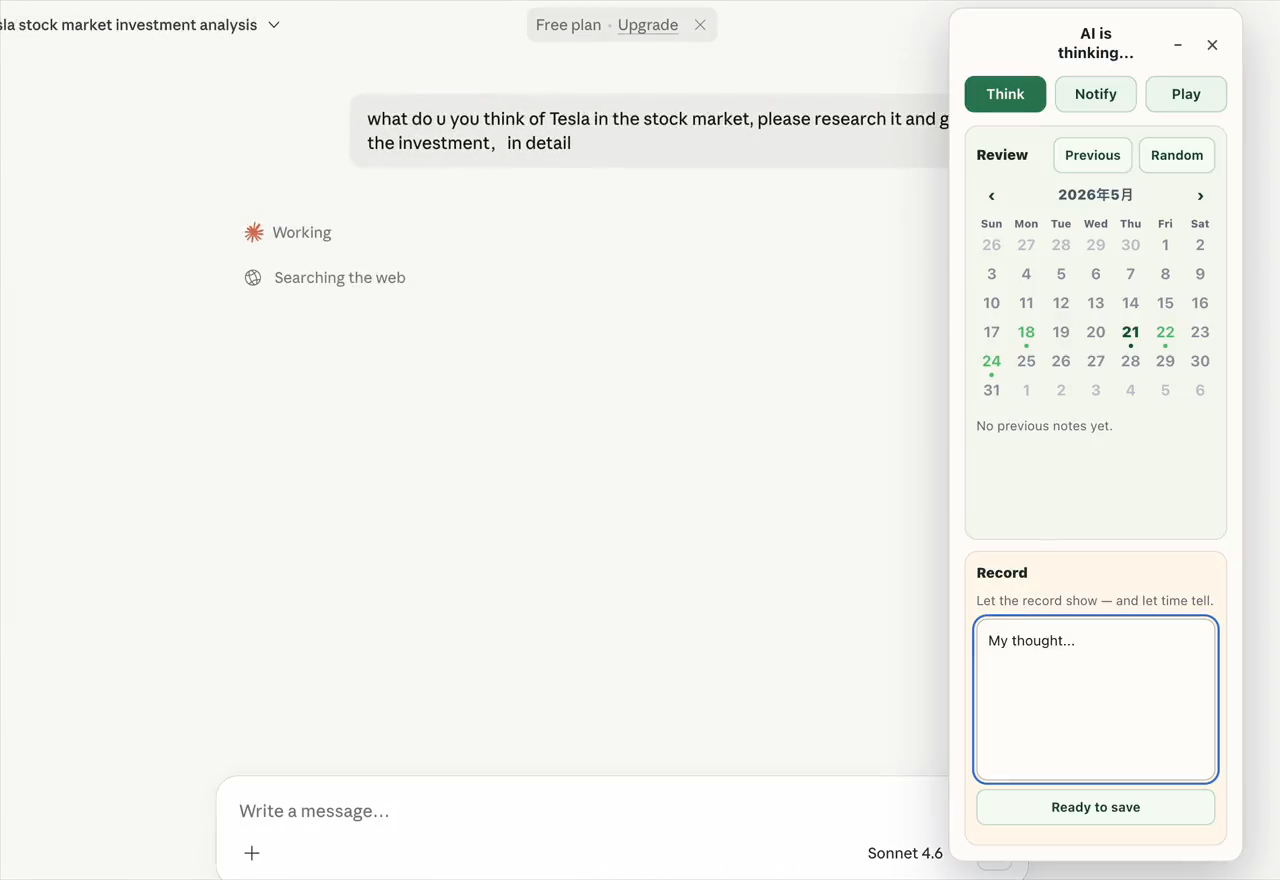Pick date 9 in the calendar
This screenshot has width=1280, height=880.
[1200, 274]
